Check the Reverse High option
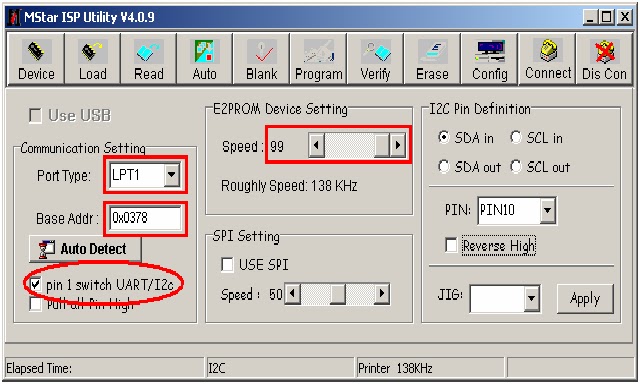640x384 pixels. click(x=451, y=245)
